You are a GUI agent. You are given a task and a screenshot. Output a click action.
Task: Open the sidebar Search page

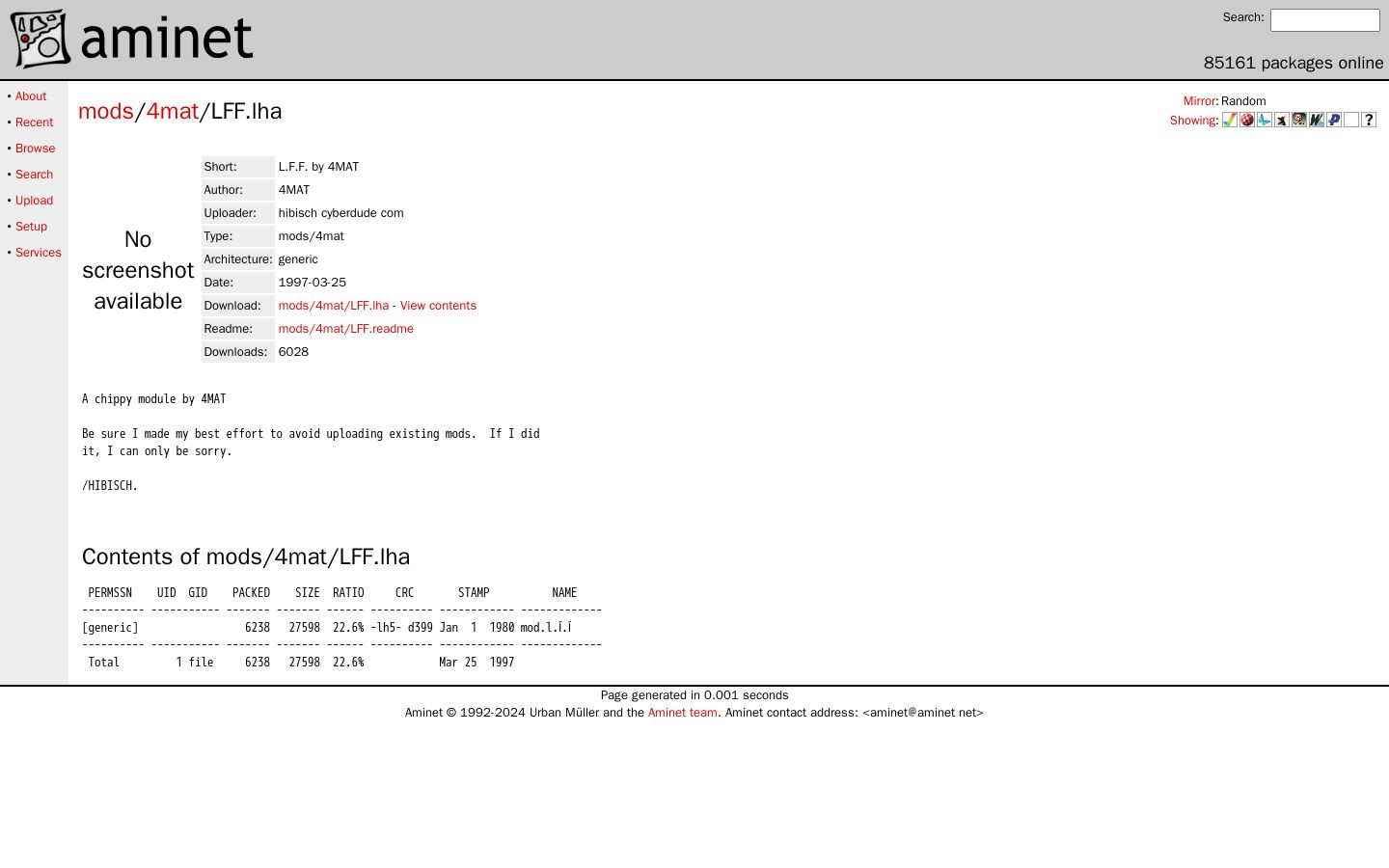(34, 175)
